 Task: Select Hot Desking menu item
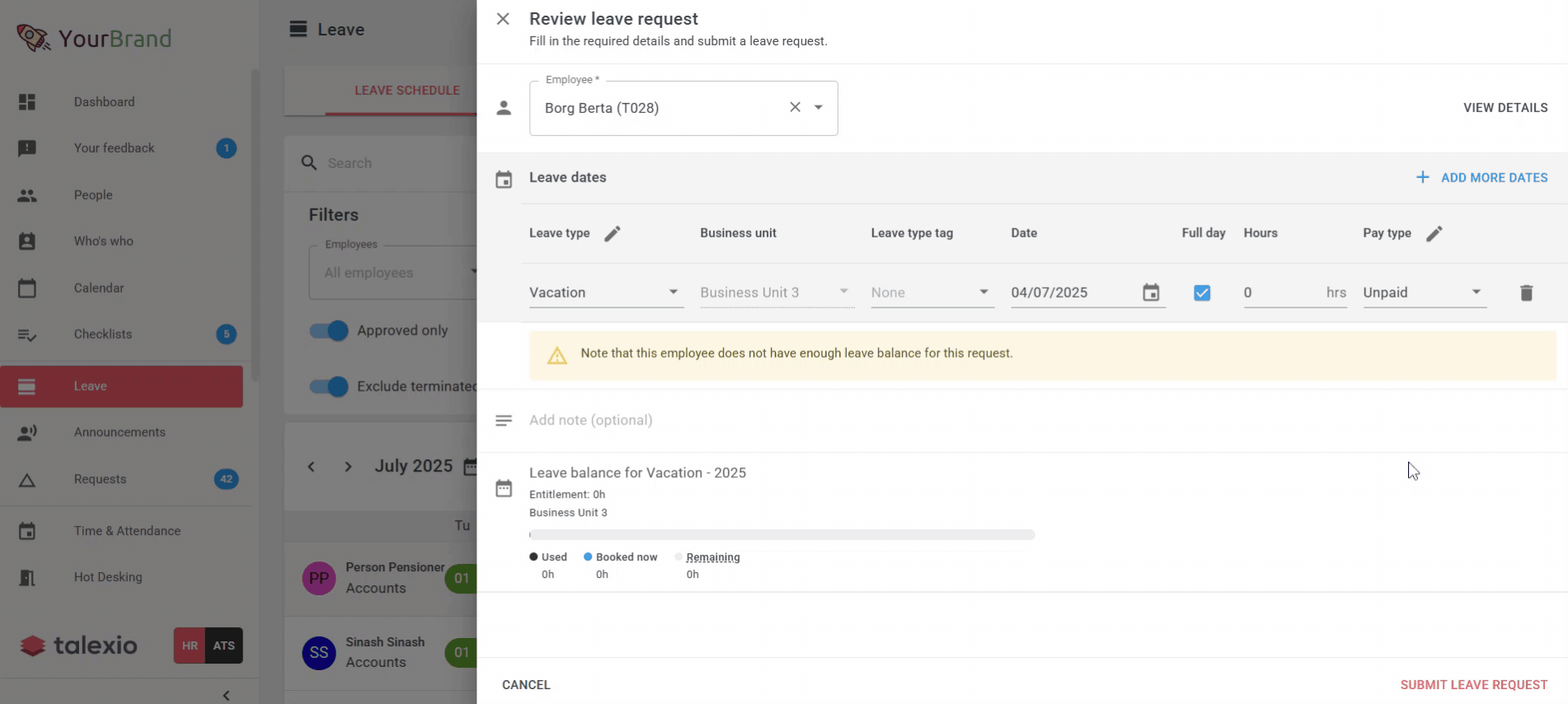pos(122,578)
